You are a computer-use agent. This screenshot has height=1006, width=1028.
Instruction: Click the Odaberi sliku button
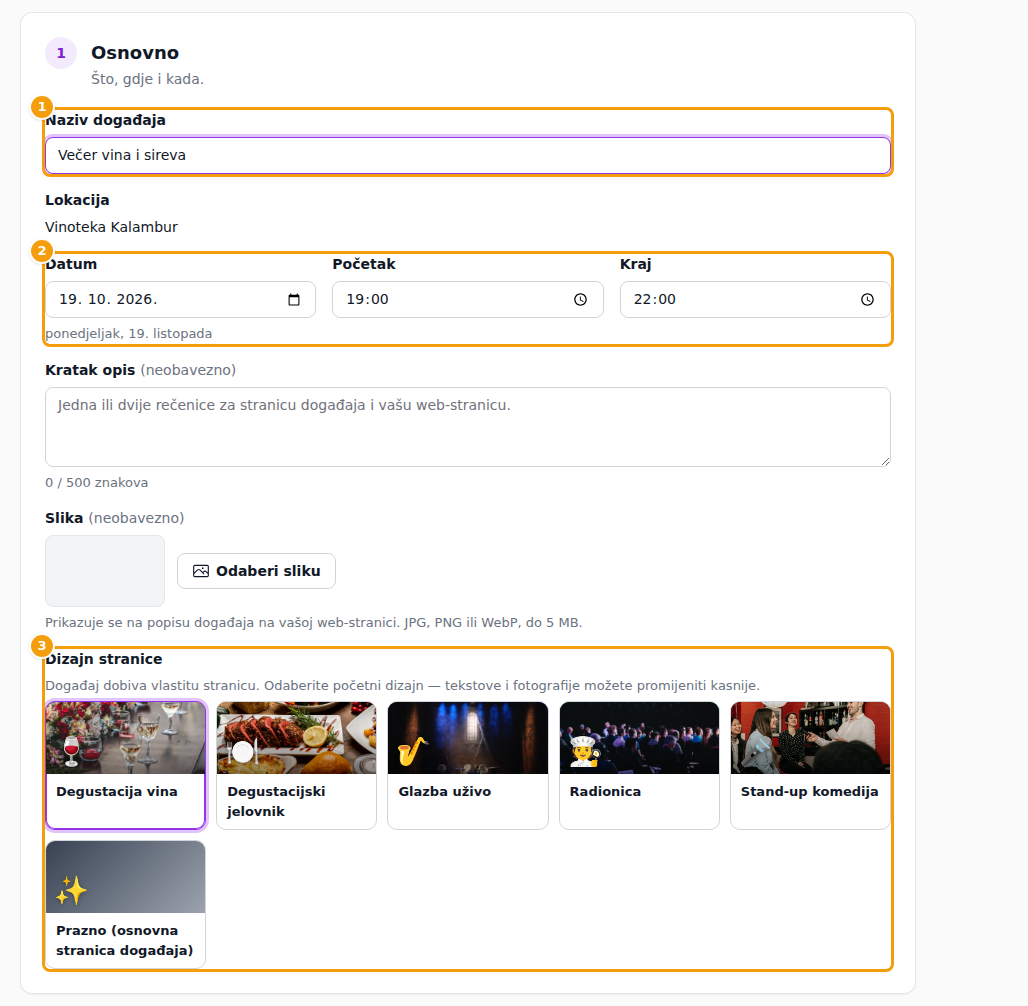(x=256, y=571)
